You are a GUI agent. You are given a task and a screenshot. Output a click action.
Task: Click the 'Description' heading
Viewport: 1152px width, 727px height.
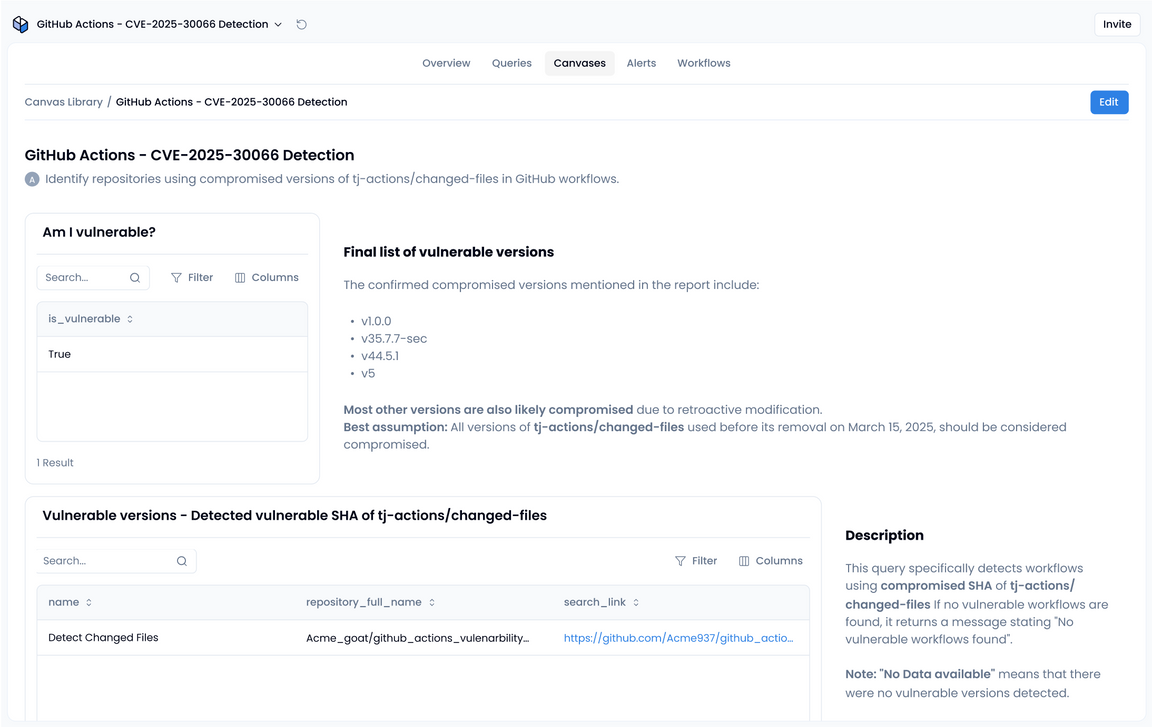[884, 535]
